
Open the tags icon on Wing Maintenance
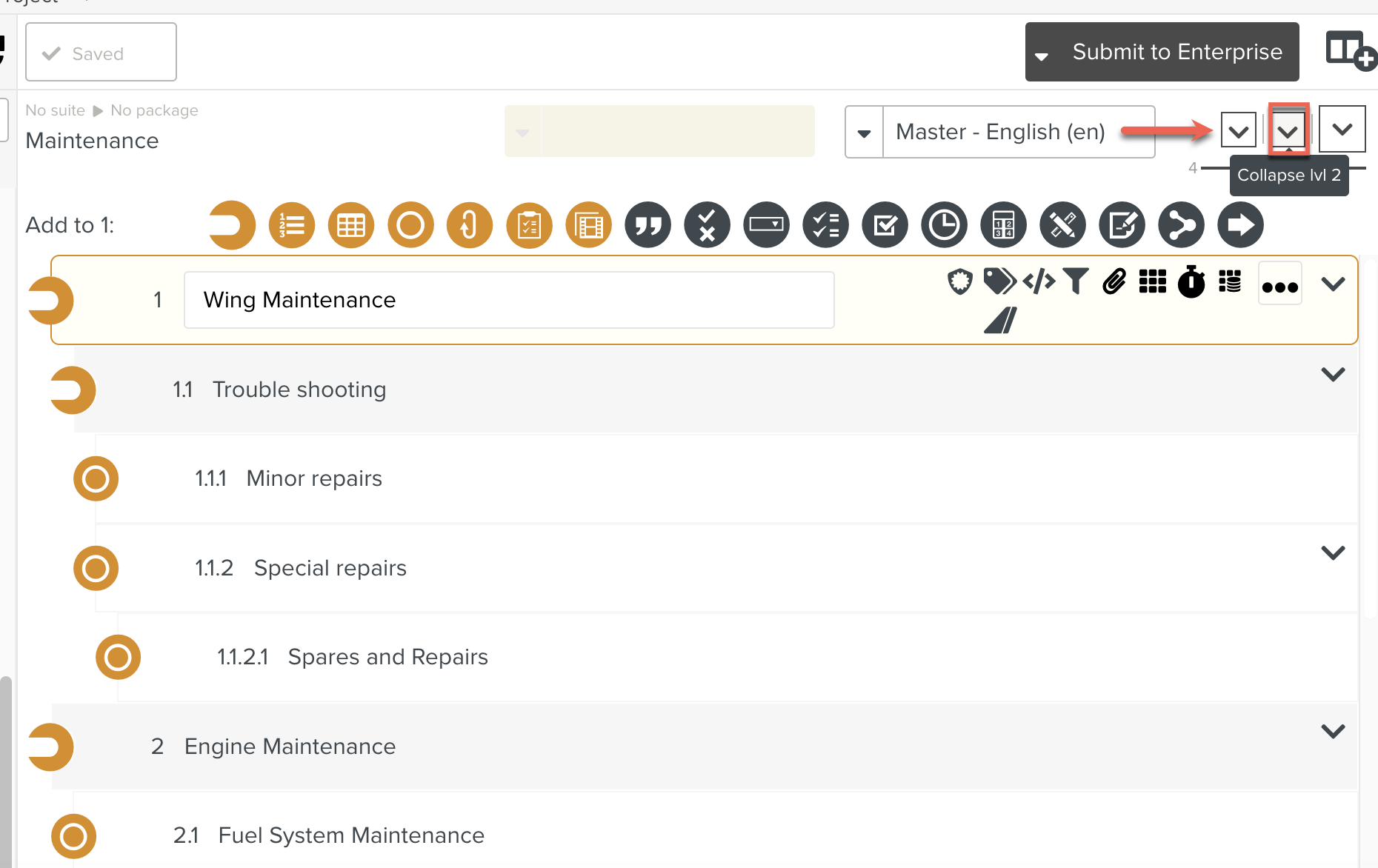999,281
